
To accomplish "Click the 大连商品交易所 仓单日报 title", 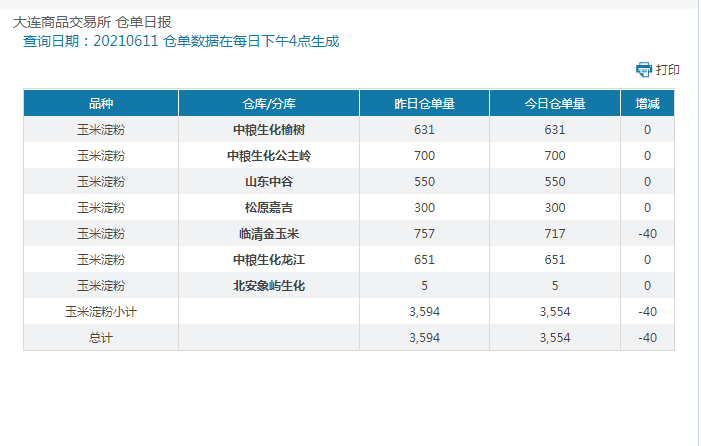I will point(92,22).
